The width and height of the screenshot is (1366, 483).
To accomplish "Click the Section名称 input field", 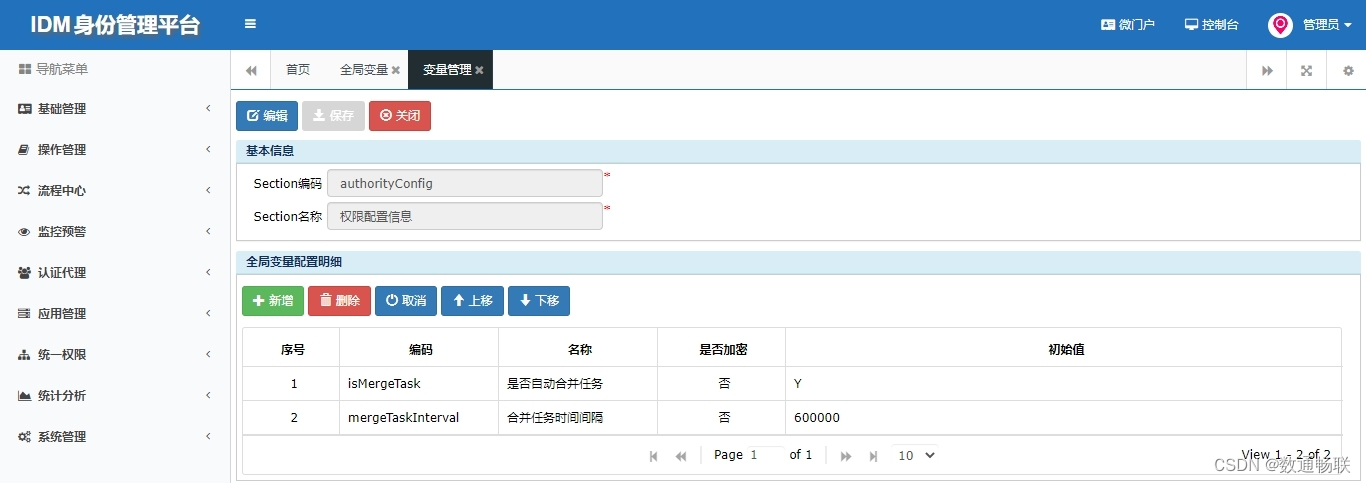I will coord(465,216).
